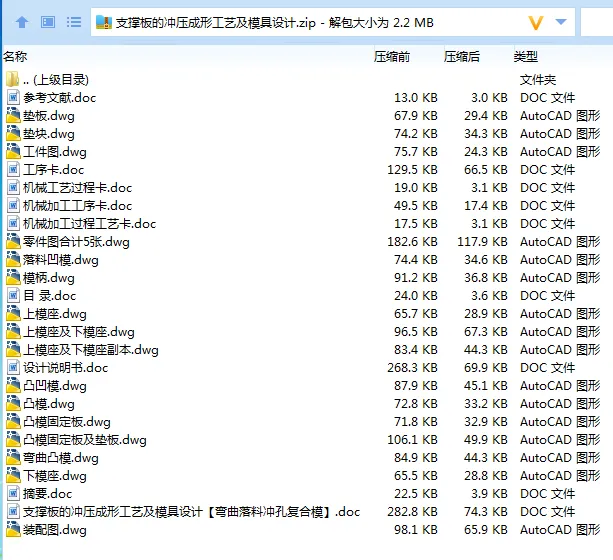Click the DWG icon of 装配图.dwg

pos(13,529)
